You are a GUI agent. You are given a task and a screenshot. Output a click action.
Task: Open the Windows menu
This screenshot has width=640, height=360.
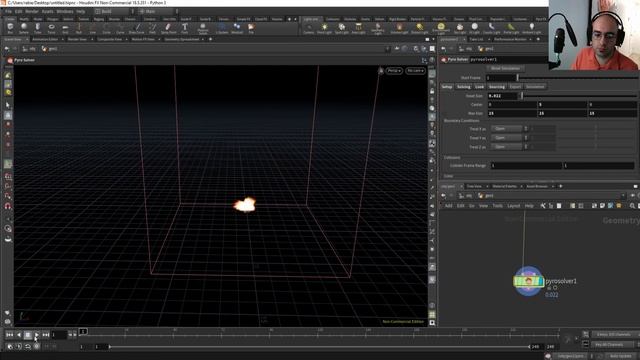65,11
